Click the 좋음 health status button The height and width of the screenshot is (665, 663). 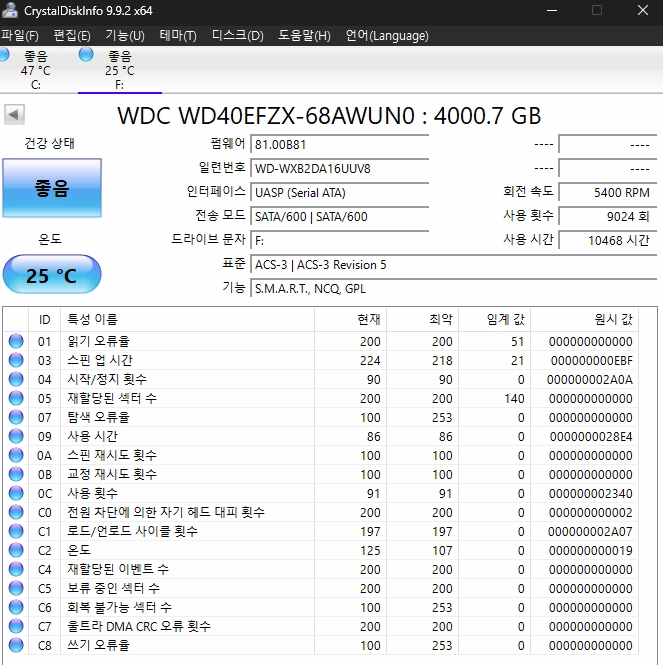52,188
